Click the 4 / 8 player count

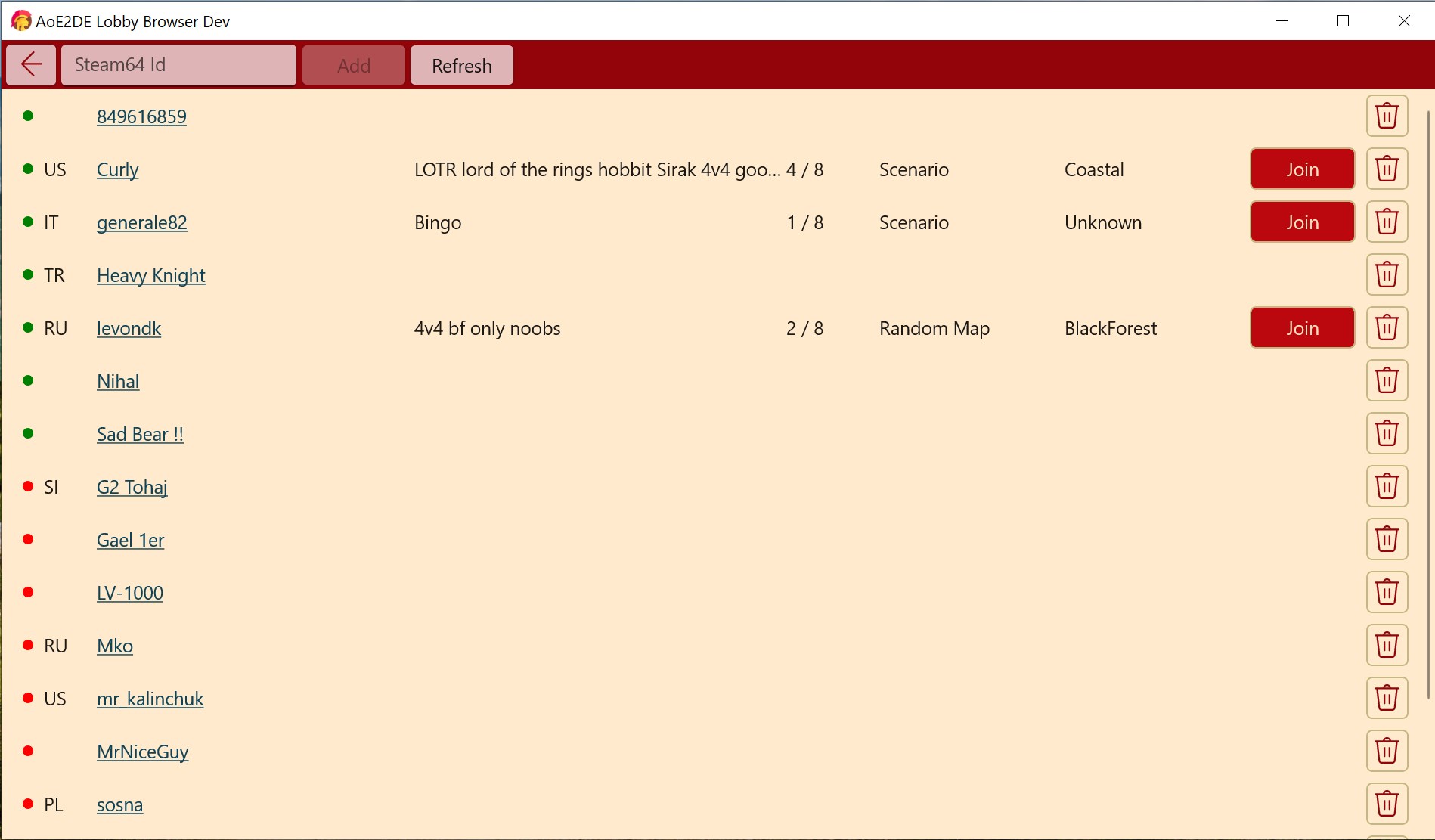click(x=804, y=169)
